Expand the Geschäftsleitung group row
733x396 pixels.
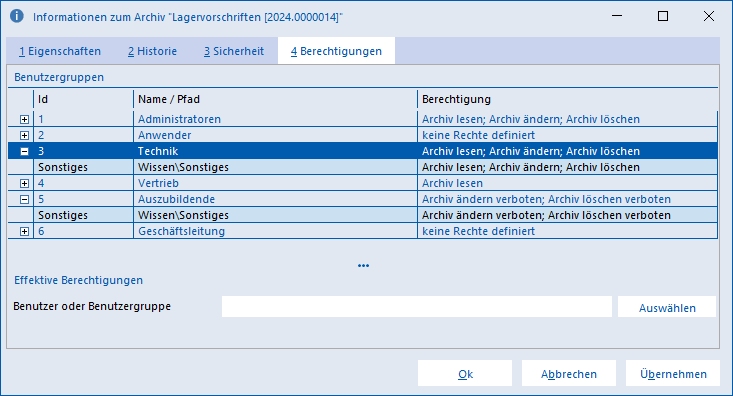point(24,231)
